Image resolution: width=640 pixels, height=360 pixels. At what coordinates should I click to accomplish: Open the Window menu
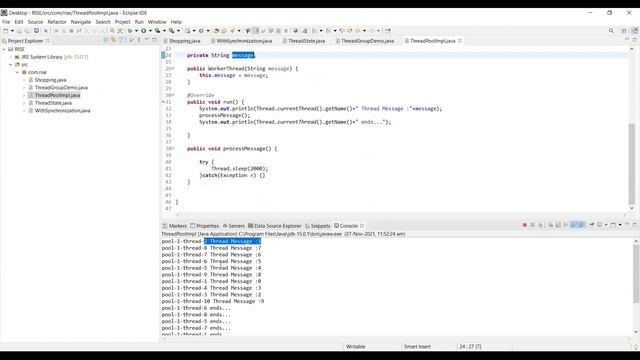[x=157, y=22]
